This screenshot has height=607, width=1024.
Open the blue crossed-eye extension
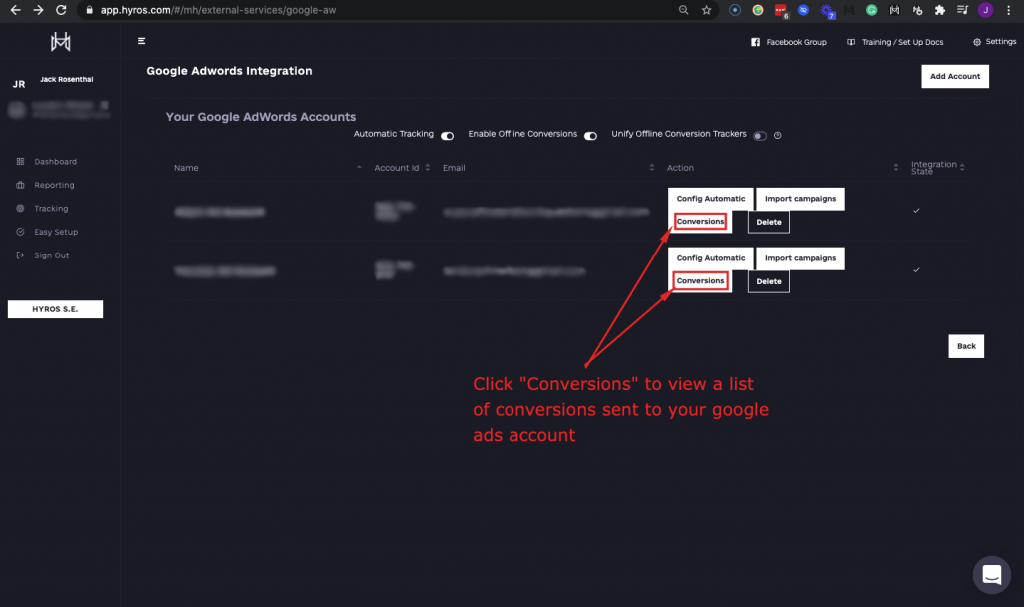tap(803, 10)
